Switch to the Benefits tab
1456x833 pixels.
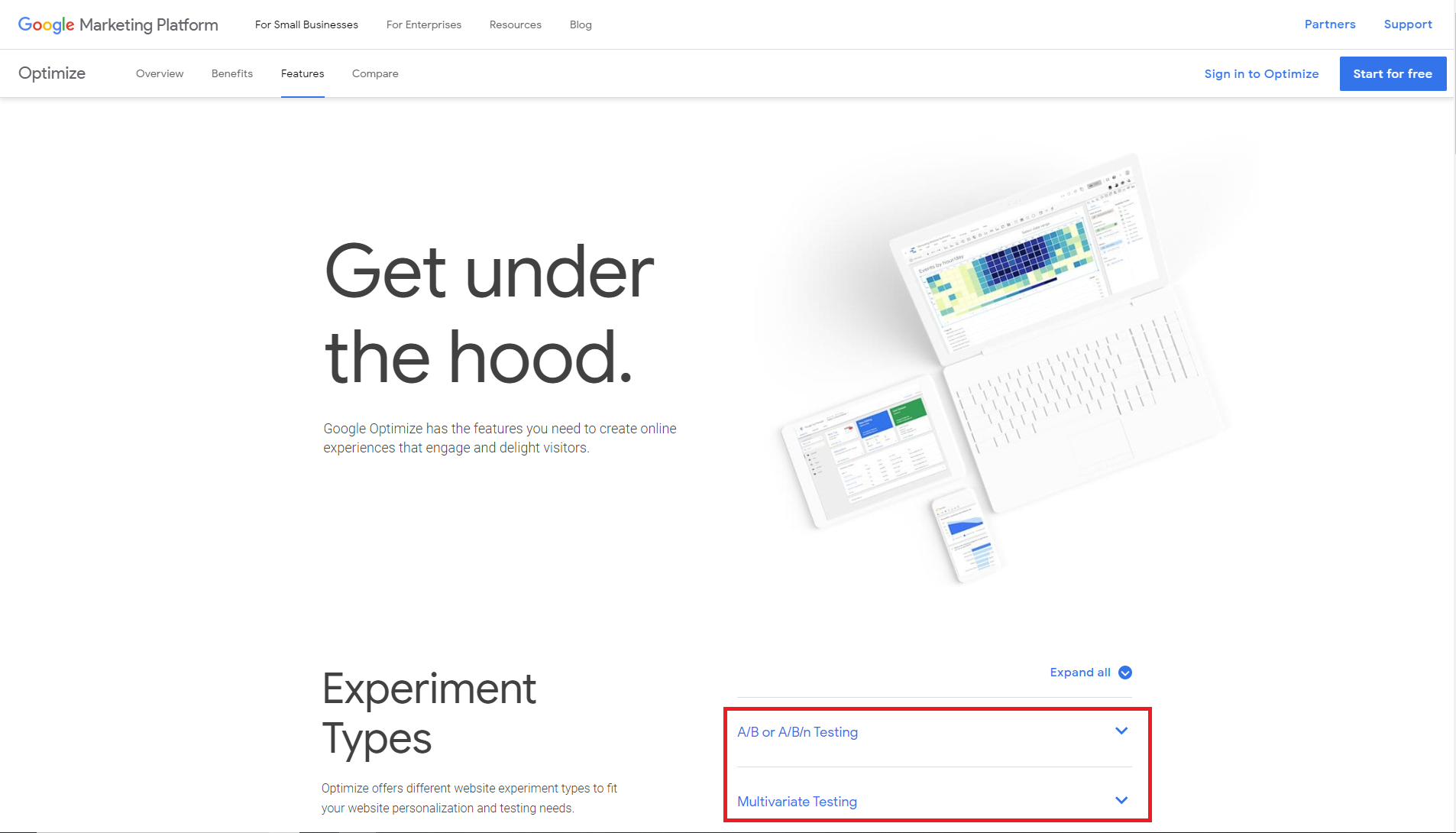tap(232, 73)
